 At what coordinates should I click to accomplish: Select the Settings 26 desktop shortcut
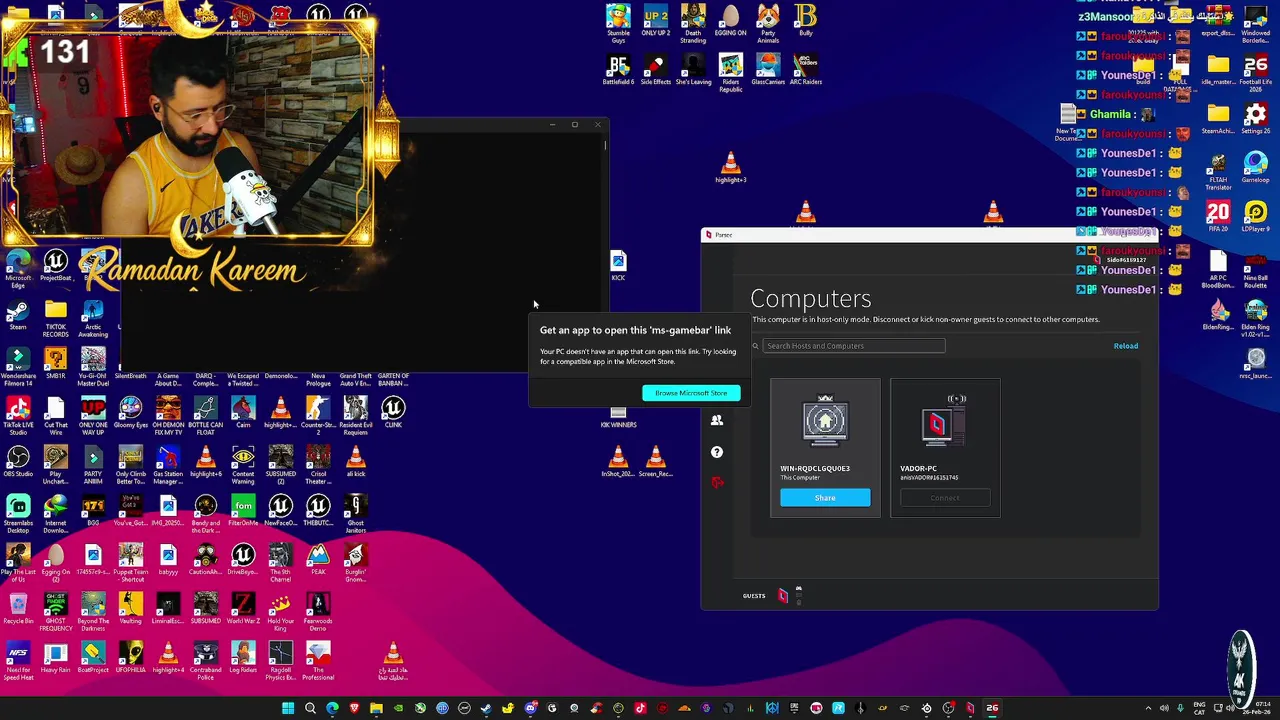pos(1255,118)
